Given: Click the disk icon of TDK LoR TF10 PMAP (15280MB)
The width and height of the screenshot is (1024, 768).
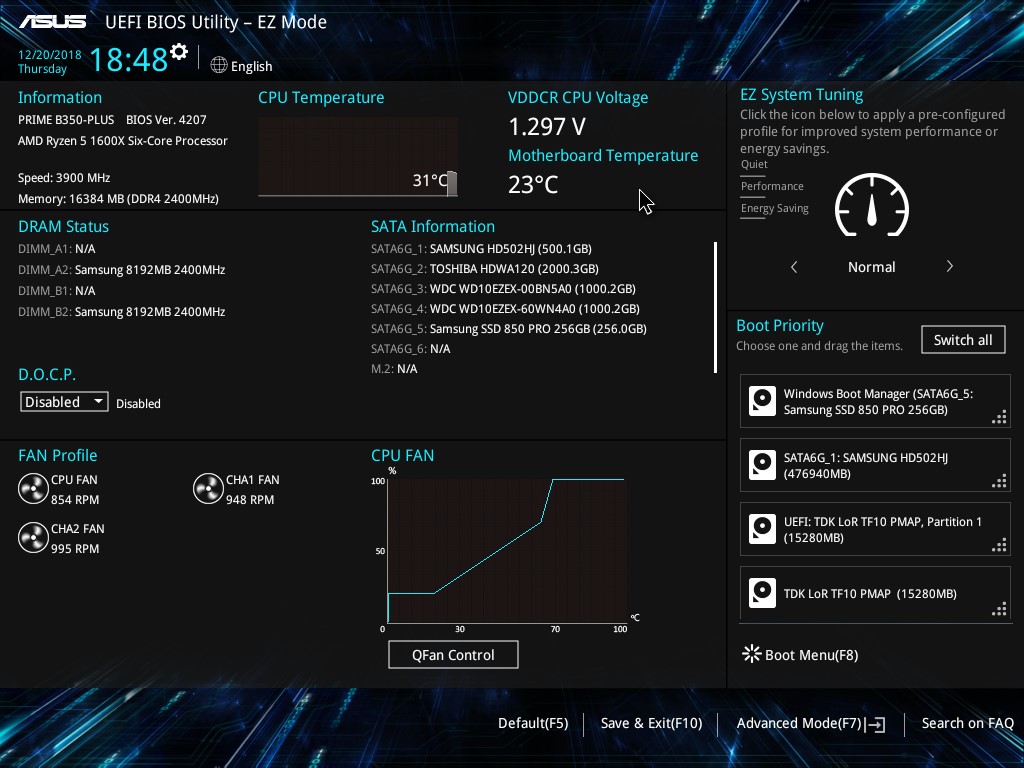Looking at the screenshot, I should click(x=762, y=593).
